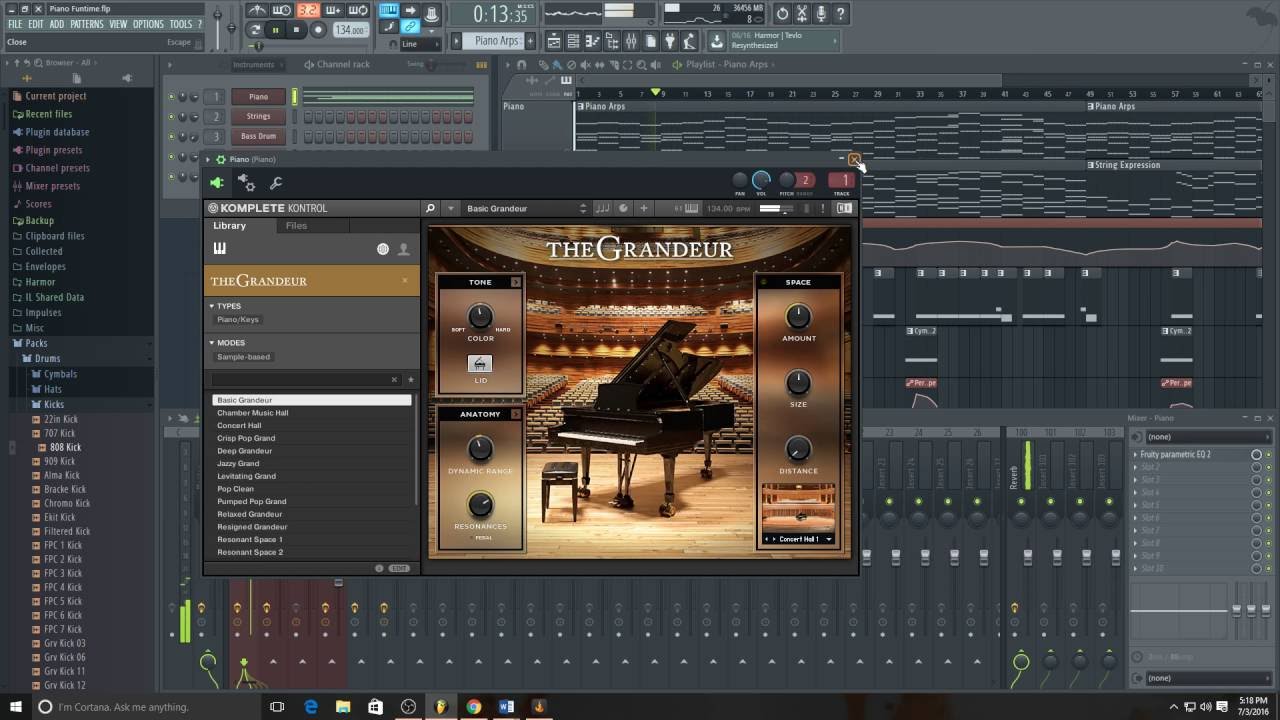This screenshot has height=720, width=1280.
Task: Expand the Tone panel arrow
Action: [x=516, y=282]
